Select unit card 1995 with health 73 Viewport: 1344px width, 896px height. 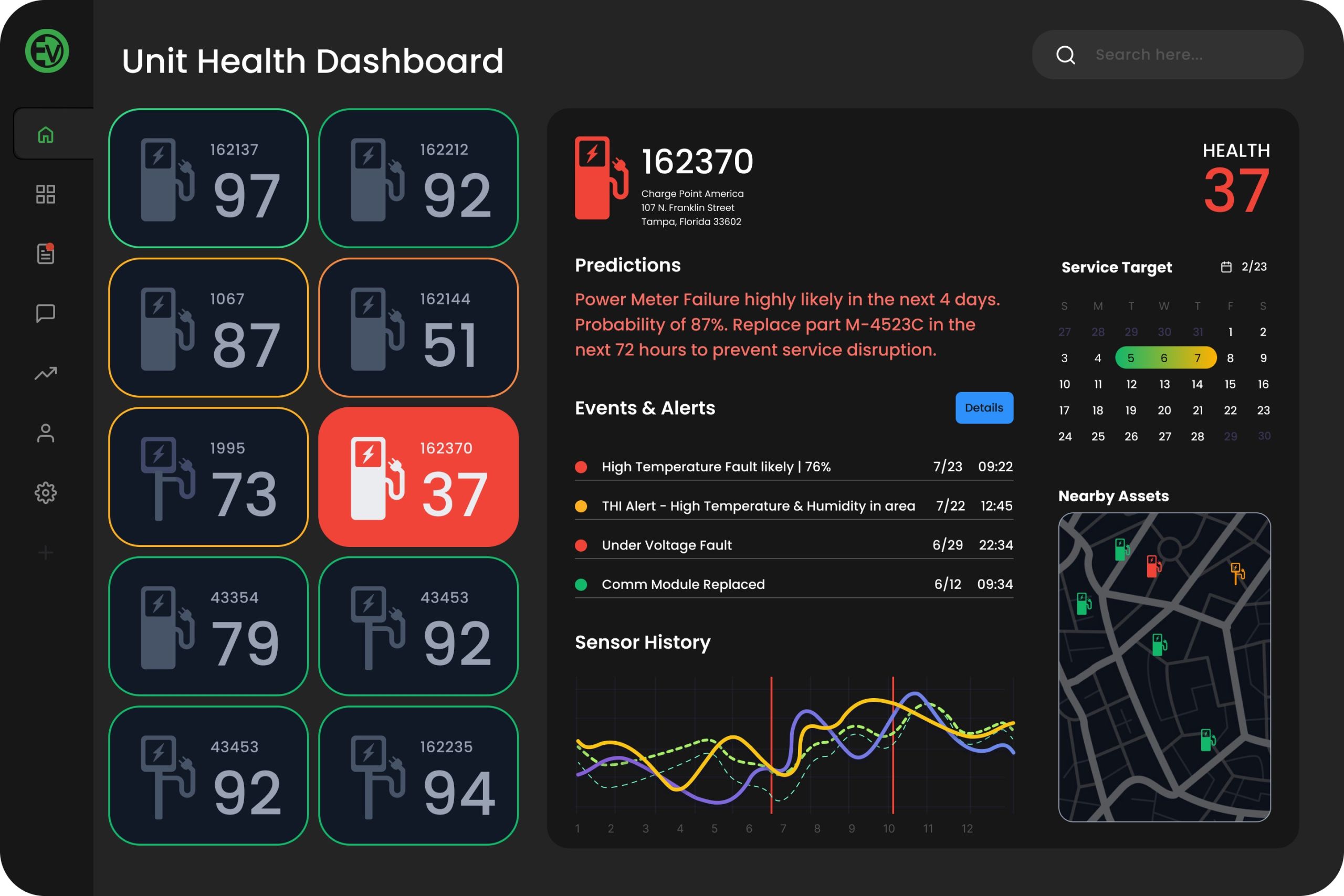click(x=208, y=477)
